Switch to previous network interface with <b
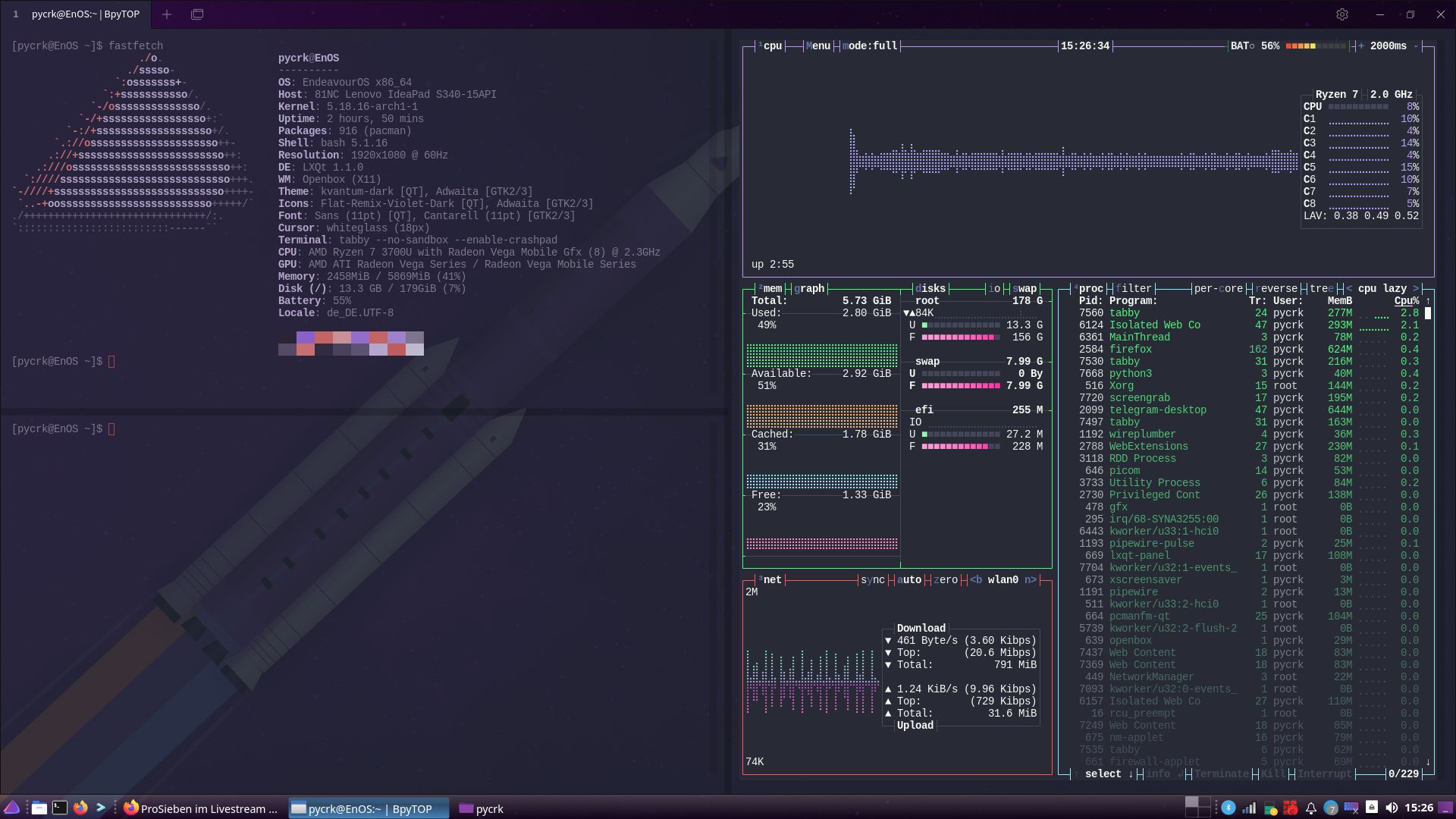 [x=976, y=580]
